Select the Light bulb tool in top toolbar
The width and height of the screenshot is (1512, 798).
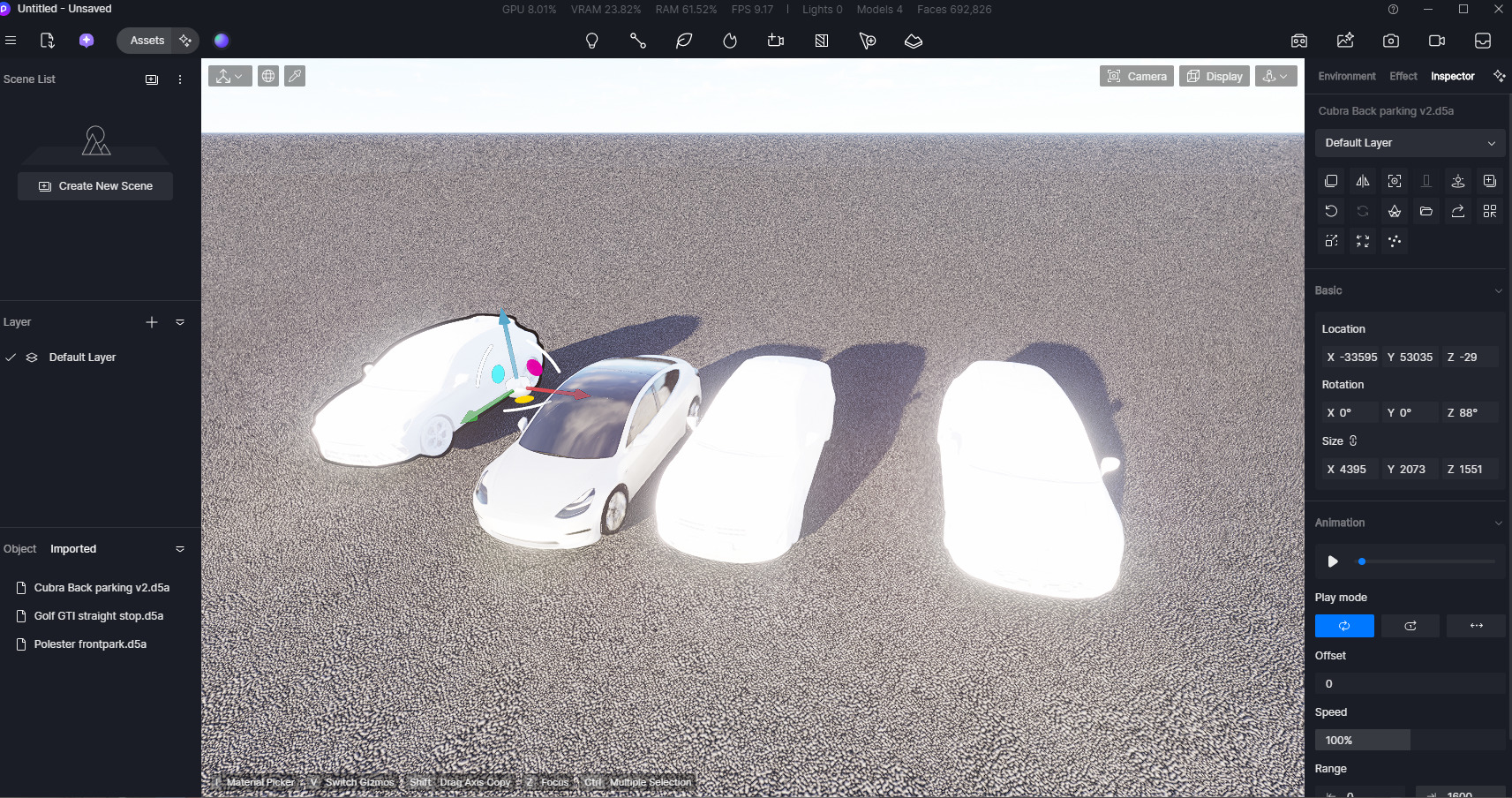tap(592, 41)
